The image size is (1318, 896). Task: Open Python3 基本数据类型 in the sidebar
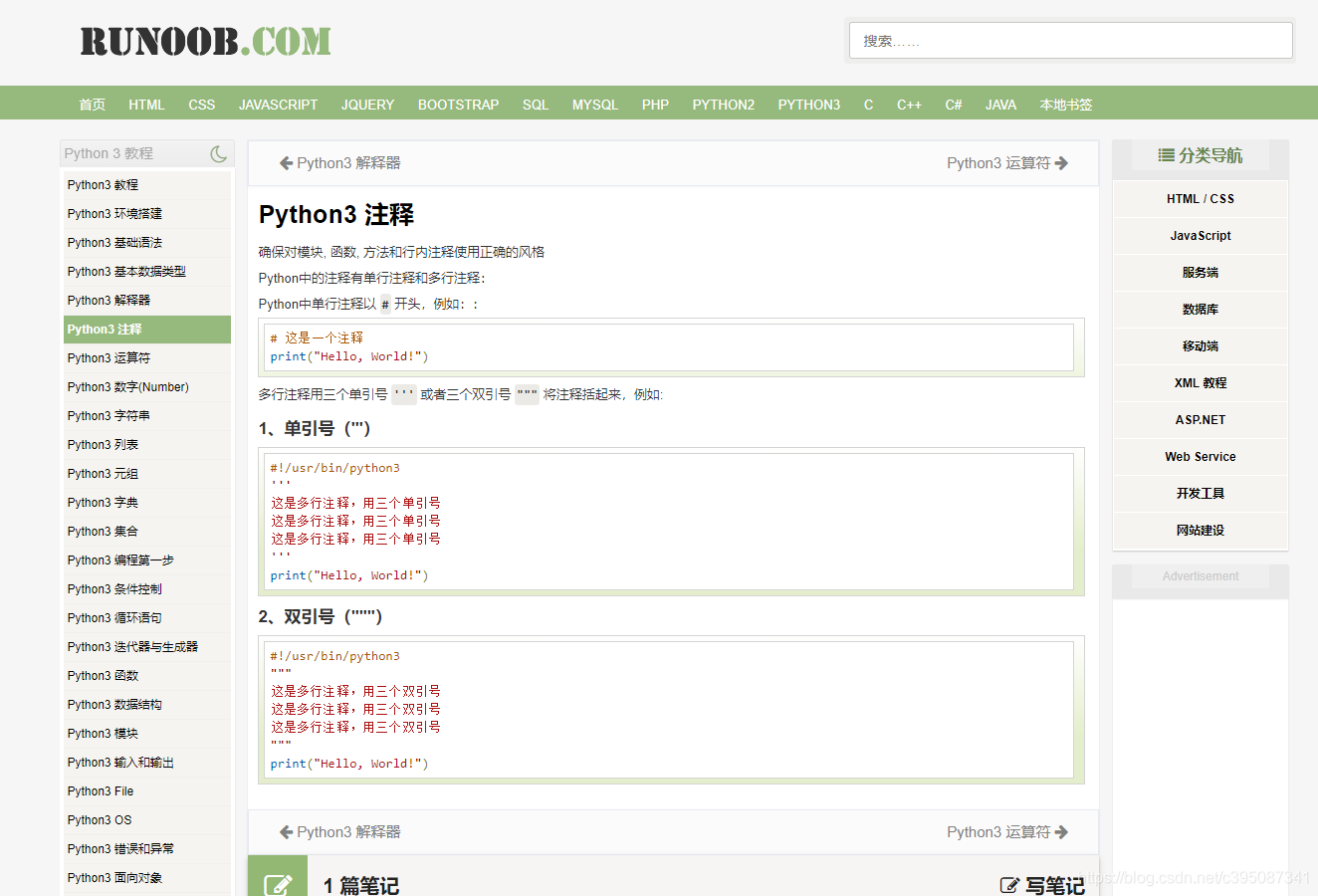(x=147, y=272)
